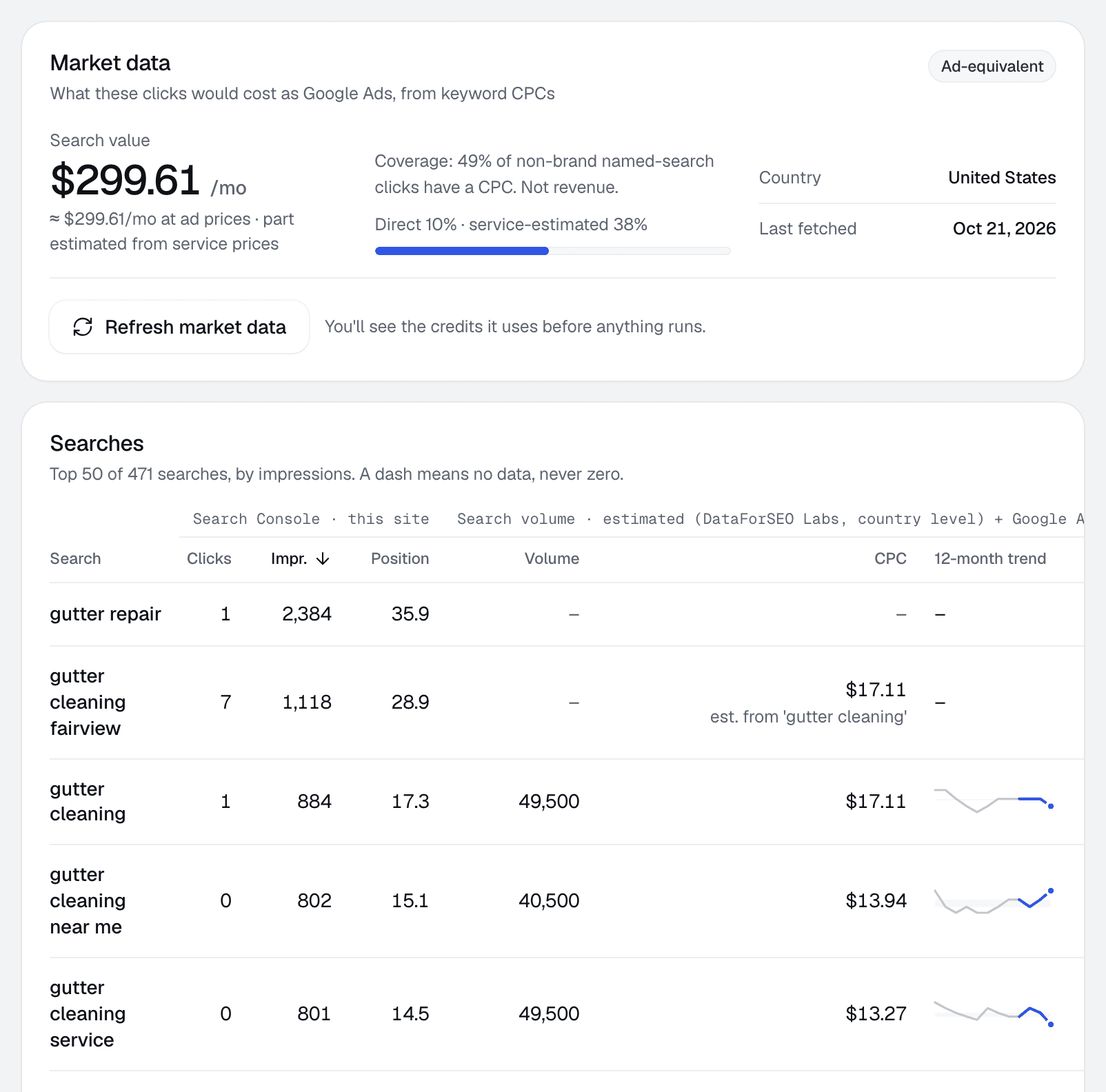Click the $13.94 CPC value
This screenshot has width=1106, height=1092.
[876, 900]
